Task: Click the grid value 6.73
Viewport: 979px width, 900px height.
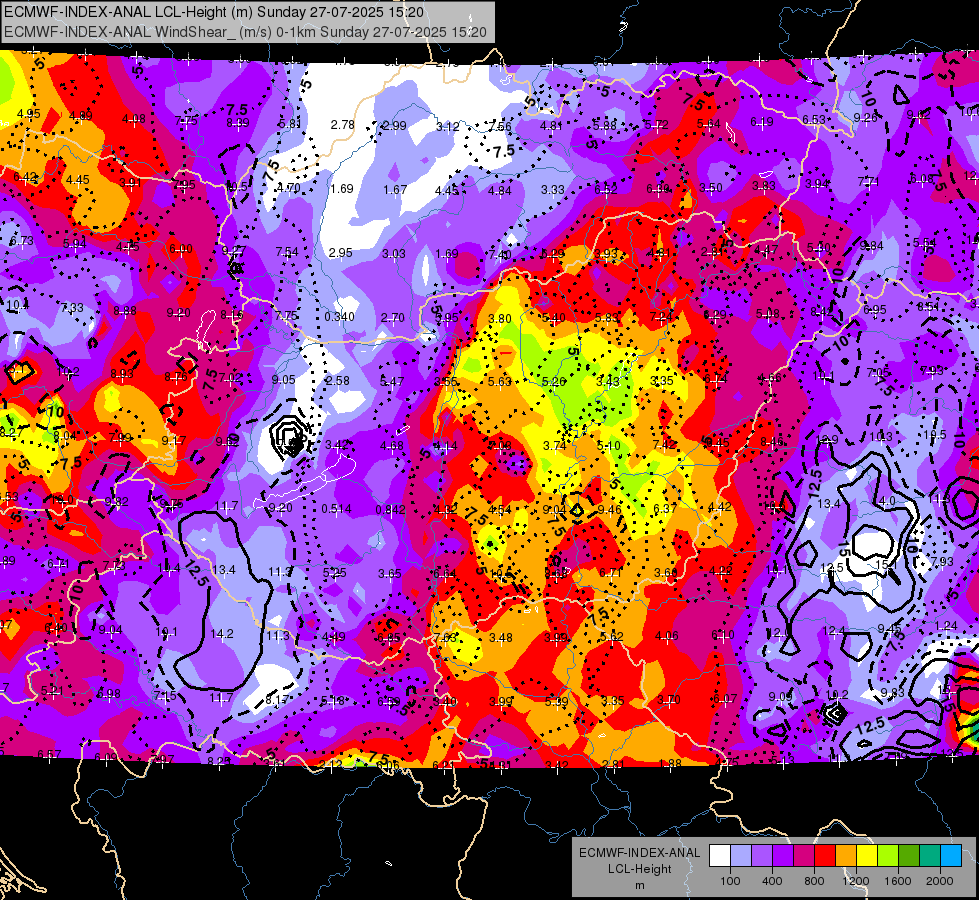Action: (x=22, y=241)
